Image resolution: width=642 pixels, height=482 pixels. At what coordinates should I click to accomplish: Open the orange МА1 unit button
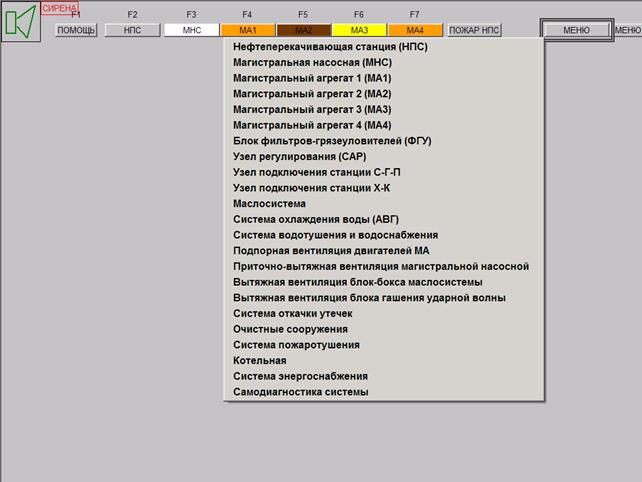point(248,30)
